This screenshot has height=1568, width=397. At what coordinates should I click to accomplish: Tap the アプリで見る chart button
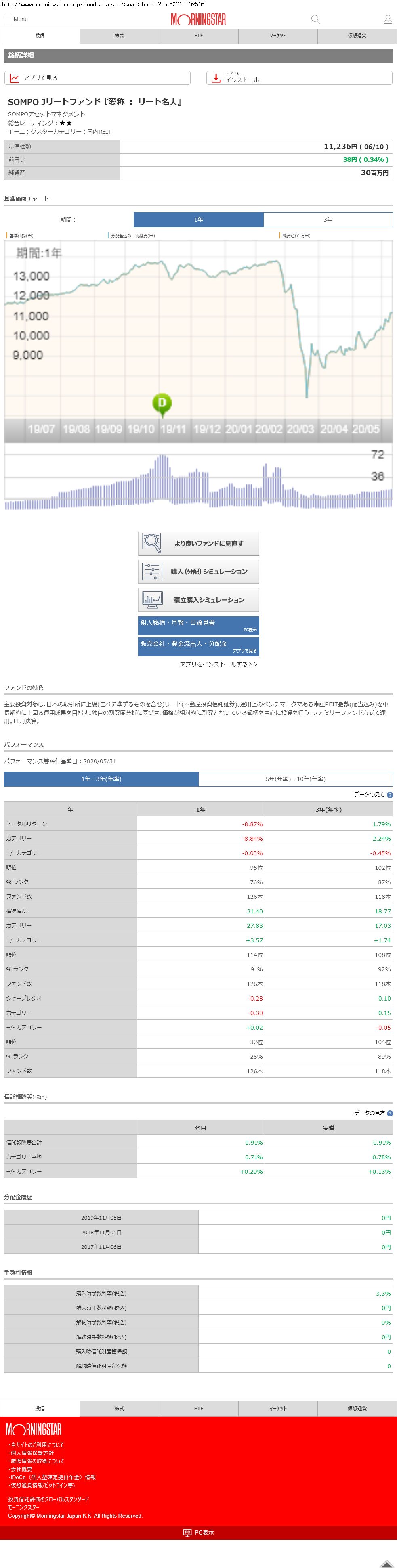pyautogui.click(x=97, y=78)
